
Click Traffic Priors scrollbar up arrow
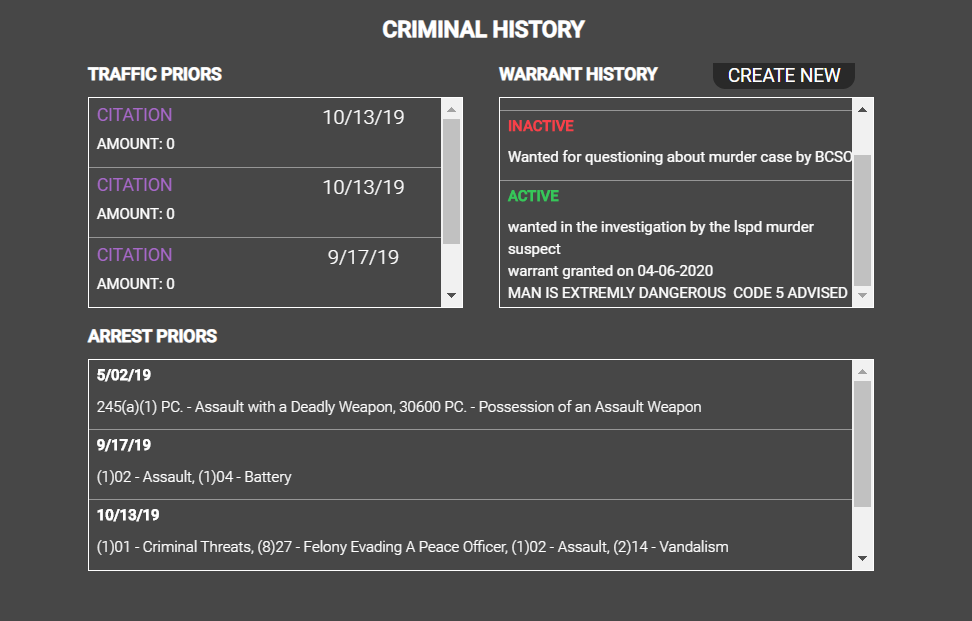tap(451, 110)
